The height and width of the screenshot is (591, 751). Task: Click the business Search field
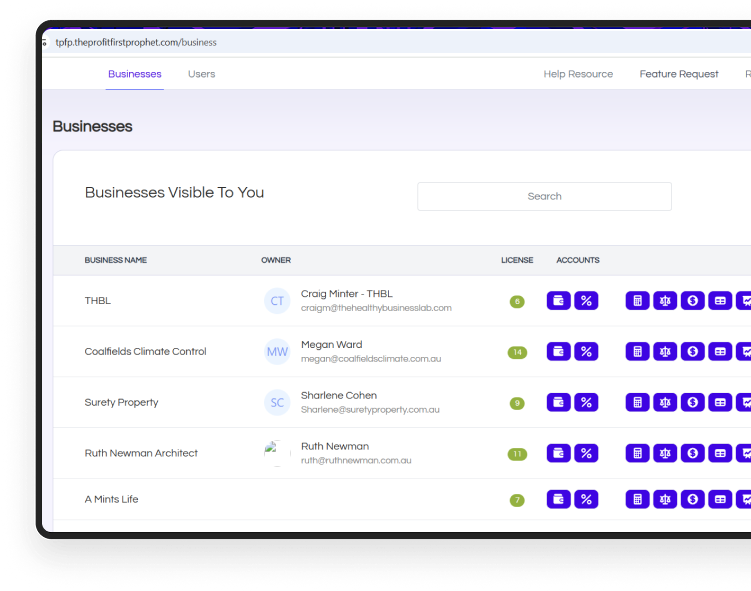tap(544, 196)
